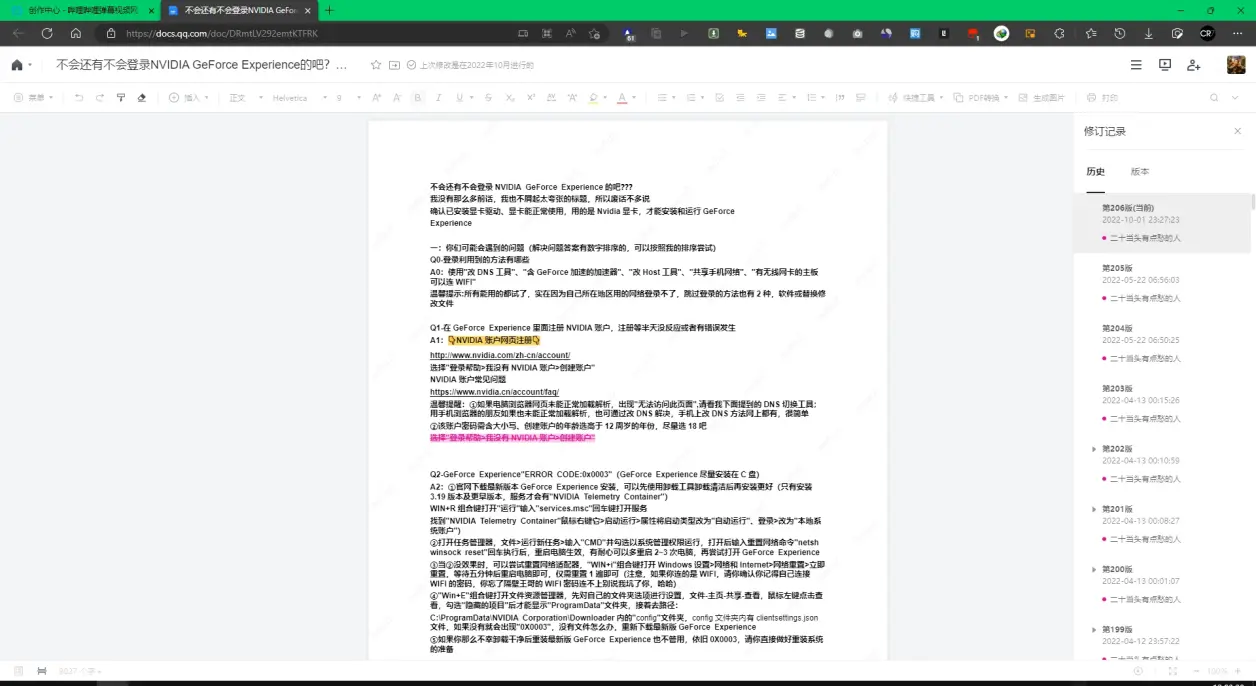Toggle strikethrough formatting
The image size is (1256, 686).
[488, 98]
